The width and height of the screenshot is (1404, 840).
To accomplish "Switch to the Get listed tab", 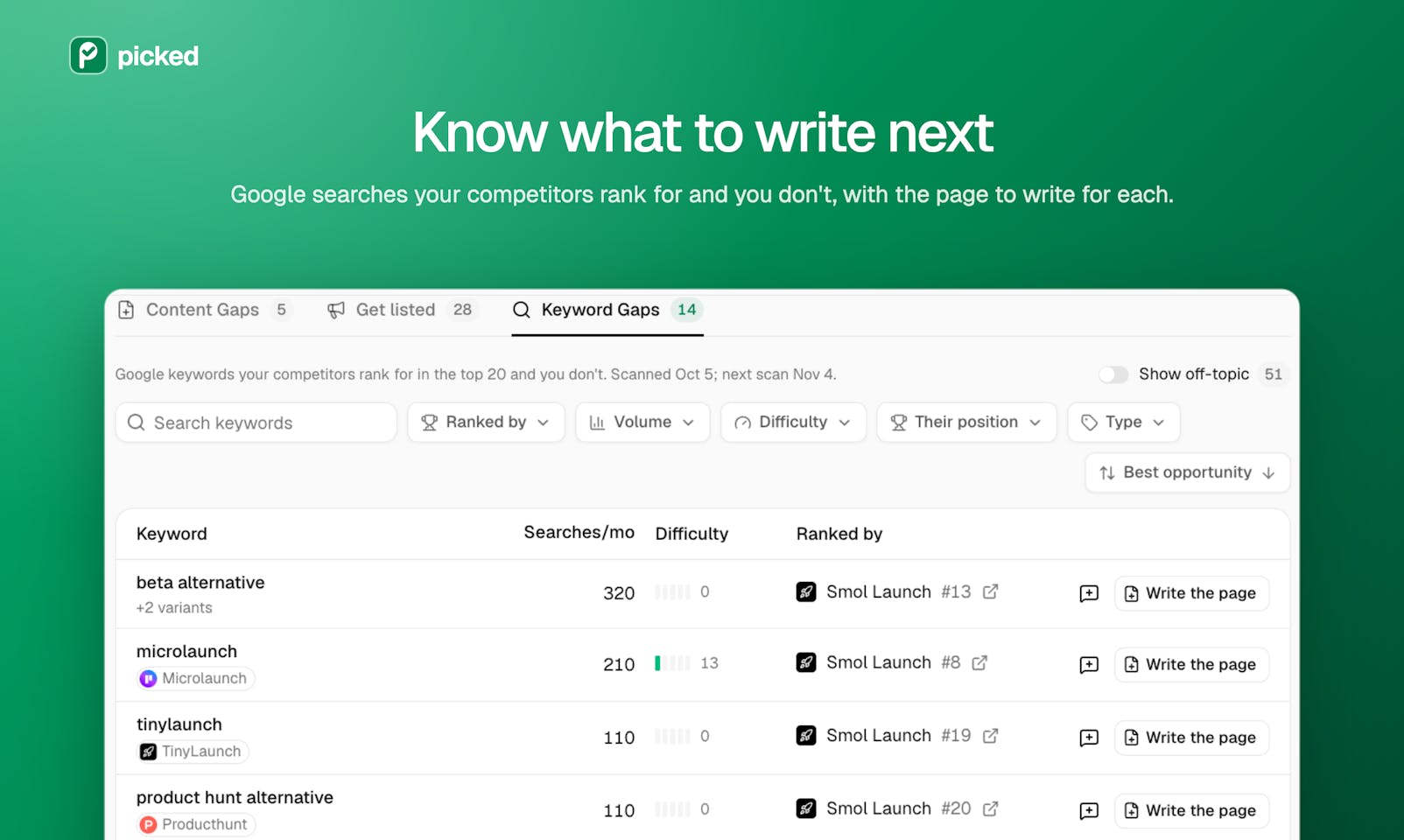I will [401, 310].
